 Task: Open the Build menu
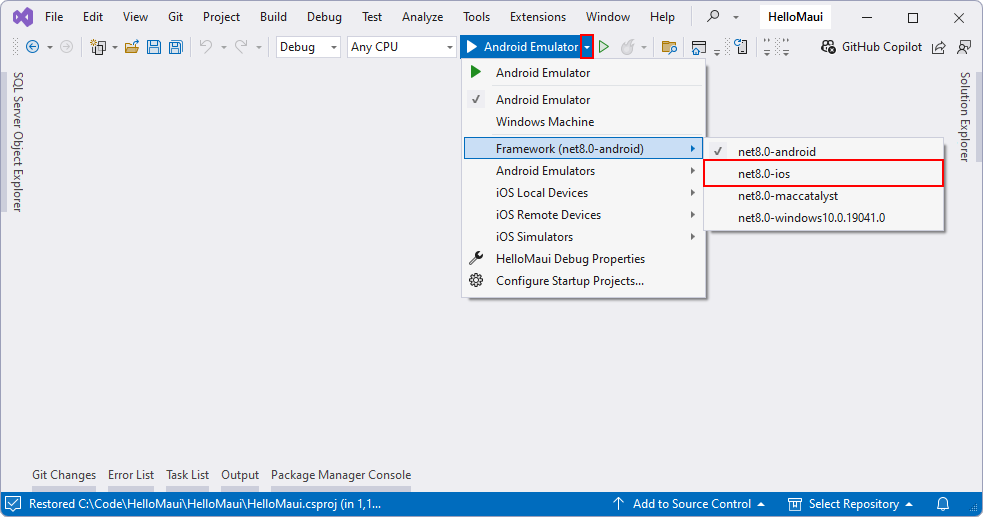273,17
